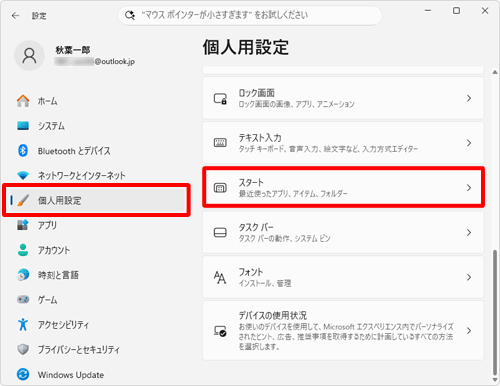
Task: Click the ゲーム controller icon
Action: 23,299
